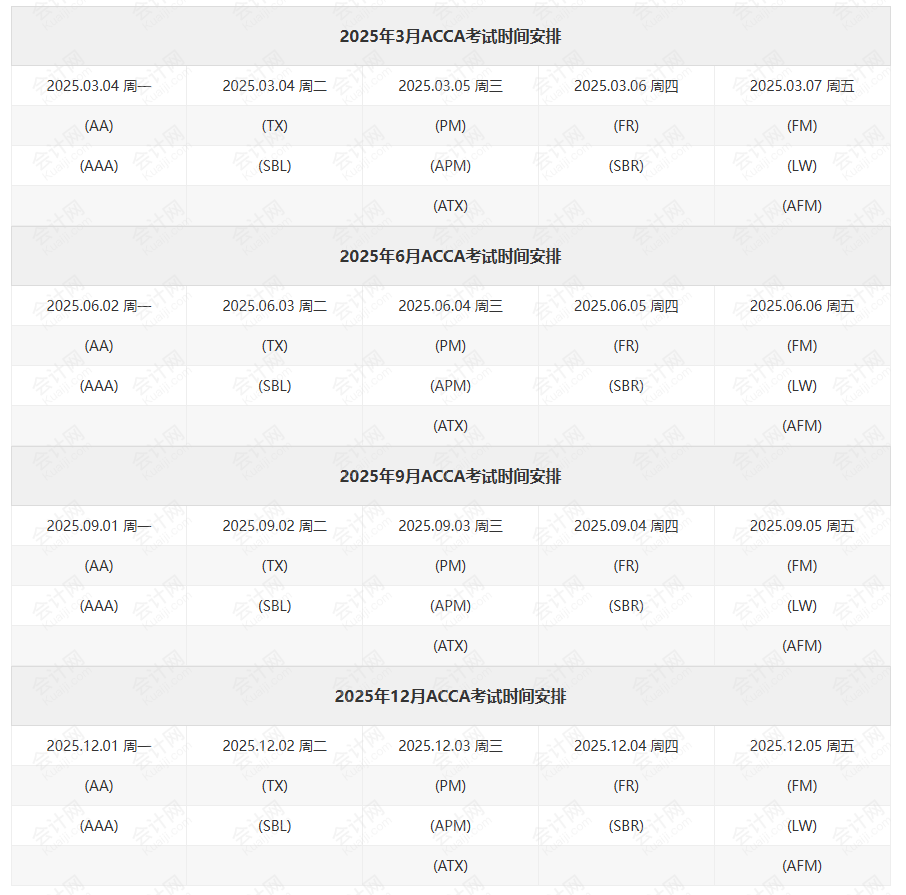This screenshot has width=906, height=895.
Task: Click the 2025年9月ACCA考试时间安排 header
Action: tap(450, 477)
